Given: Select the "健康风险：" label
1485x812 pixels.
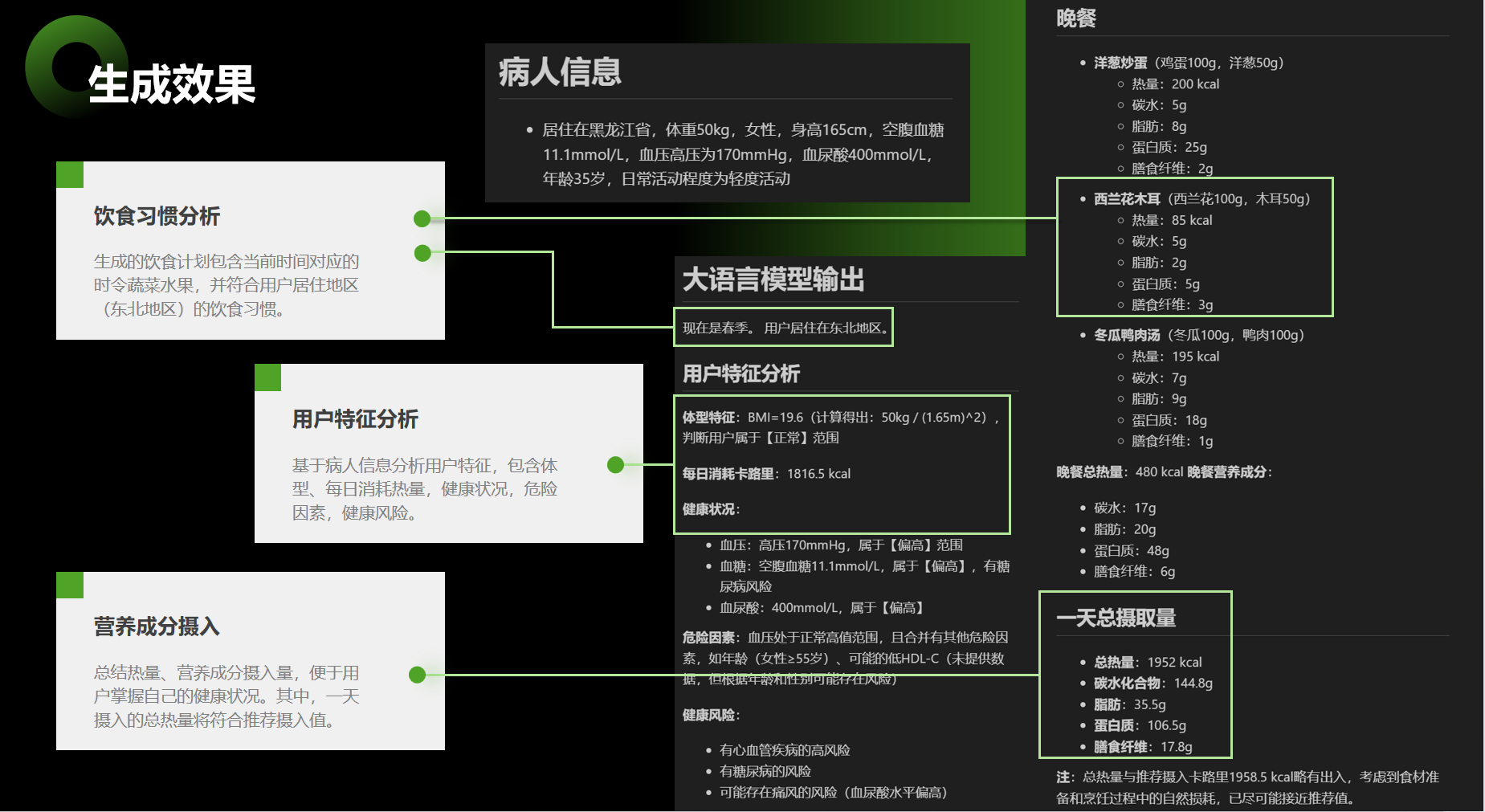Looking at the screenshot, I should pyautogui.click(x=712, y=715).
